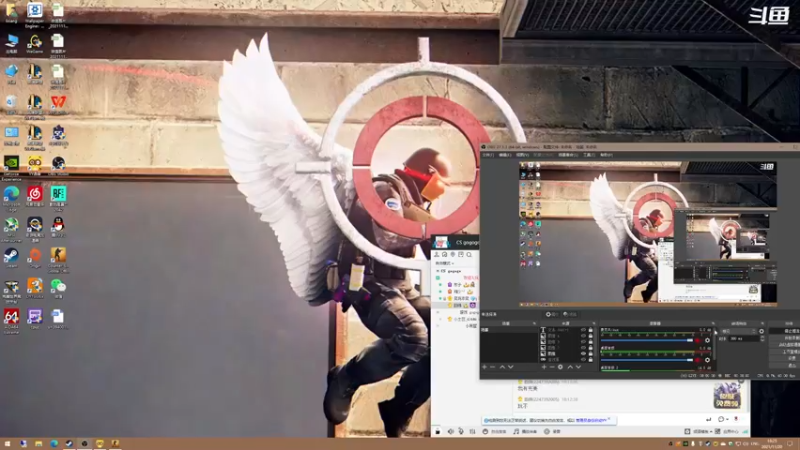Click the music note icon in YY bottom bar

click(516, 431)
